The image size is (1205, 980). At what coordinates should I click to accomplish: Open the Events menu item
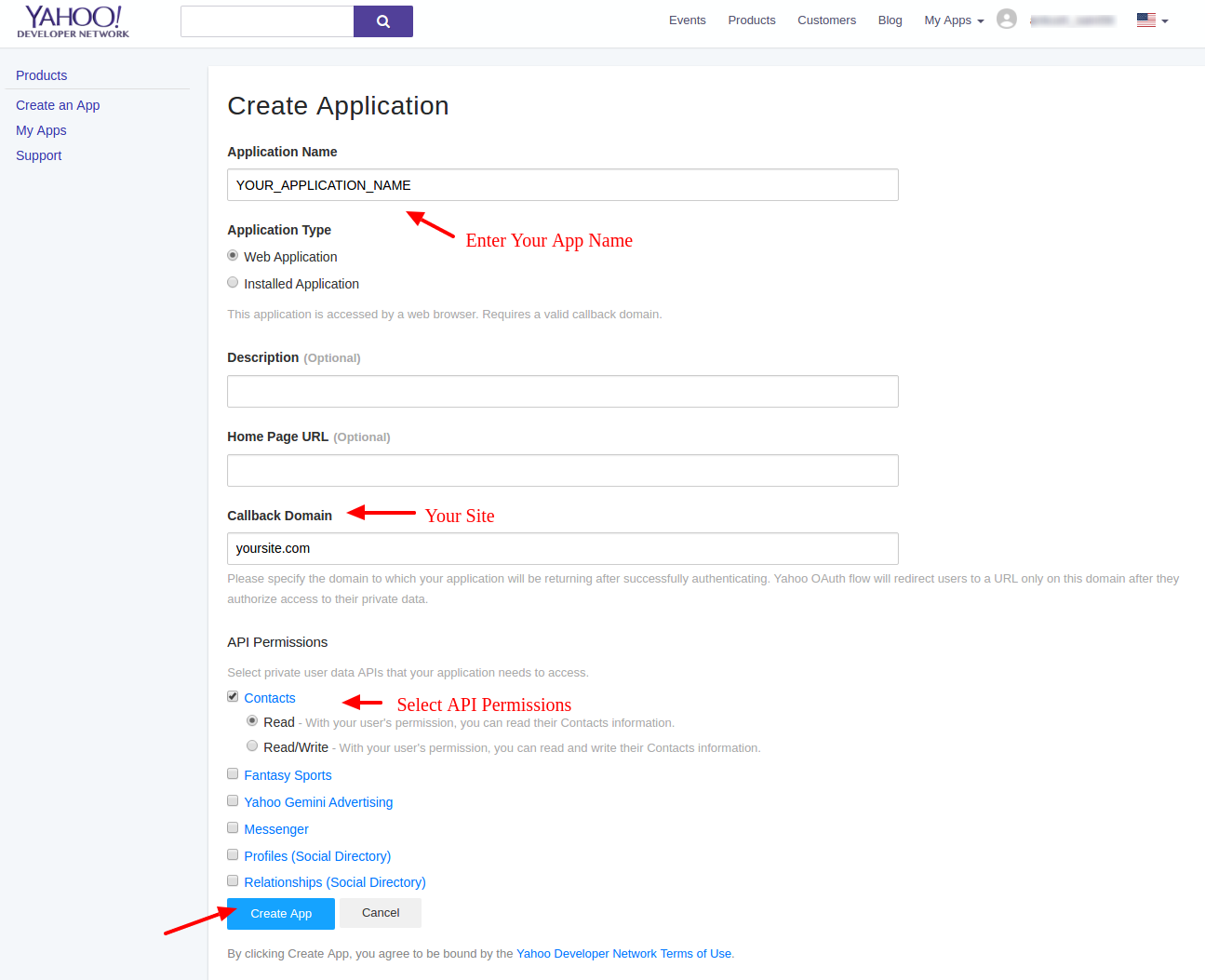(x=687, y=20)
